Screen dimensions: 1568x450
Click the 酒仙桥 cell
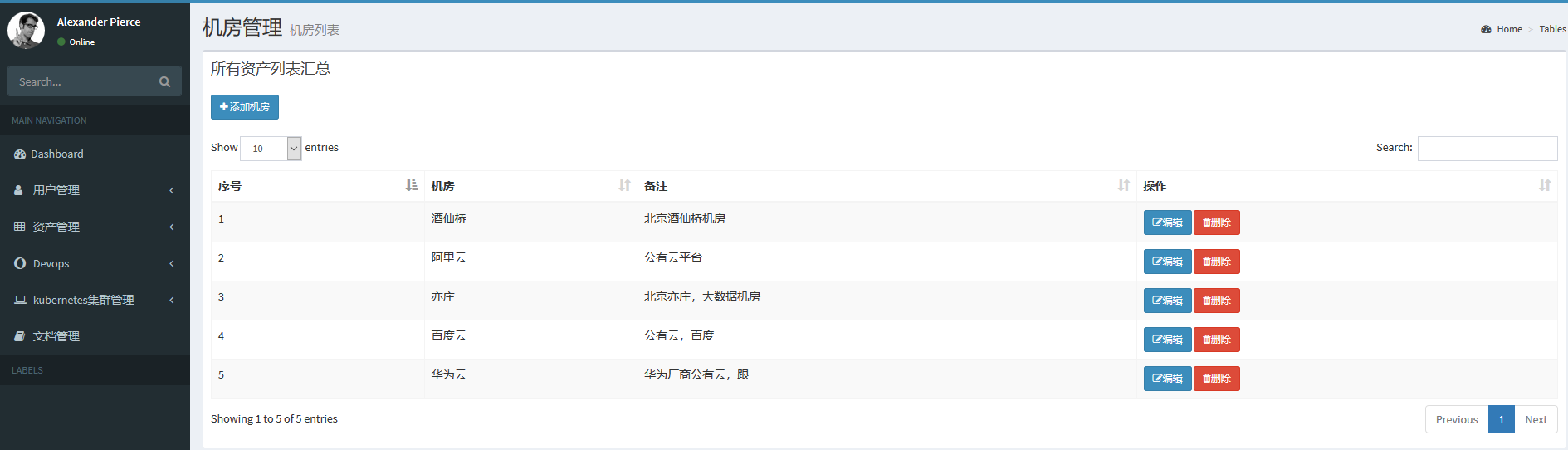click(x=530, y=223)
